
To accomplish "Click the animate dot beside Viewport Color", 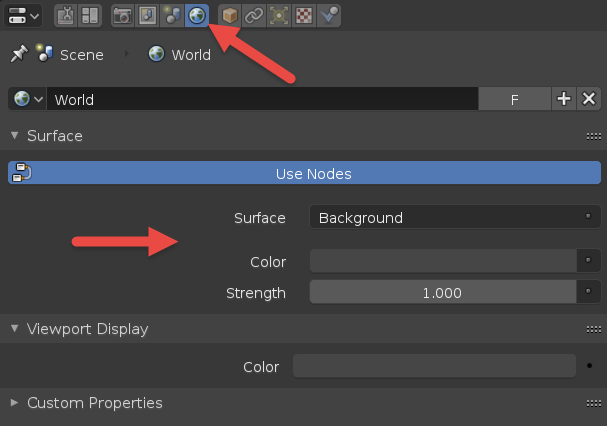I will (589, 366).
